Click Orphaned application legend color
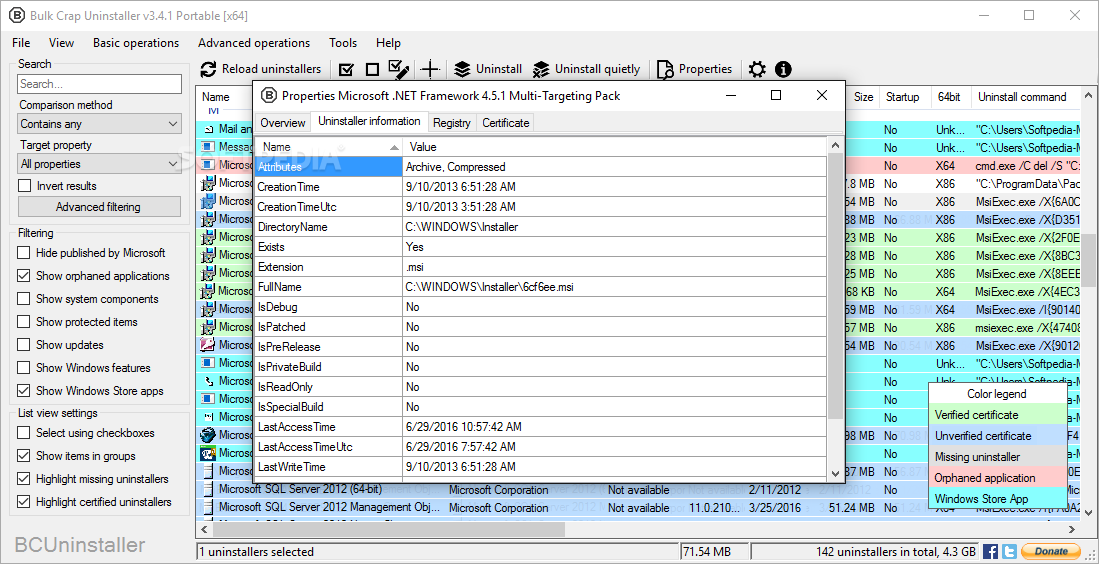The width and height of the screenshot is (1099, 564). coord(997,478)
